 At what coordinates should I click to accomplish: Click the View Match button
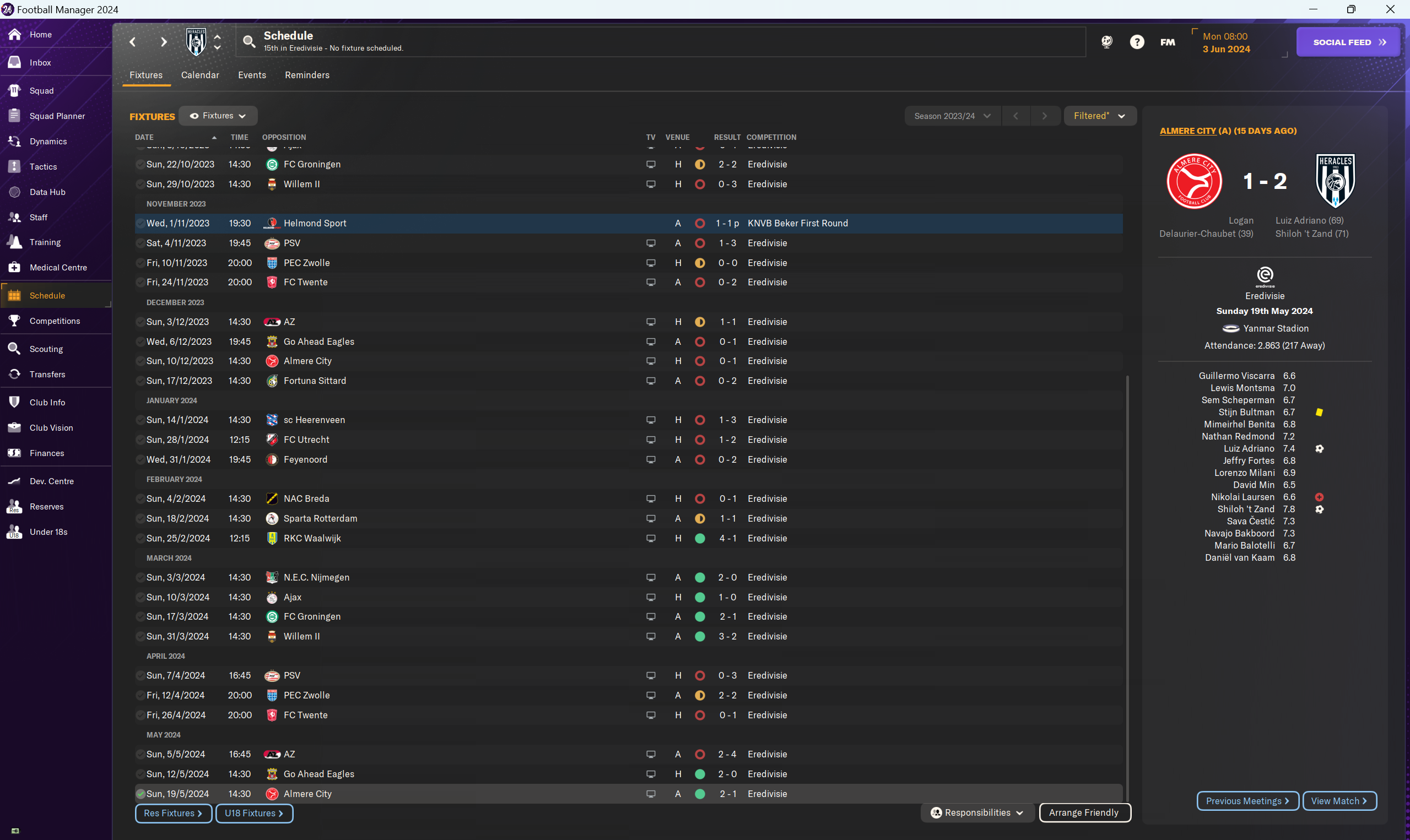(1339, 800)
